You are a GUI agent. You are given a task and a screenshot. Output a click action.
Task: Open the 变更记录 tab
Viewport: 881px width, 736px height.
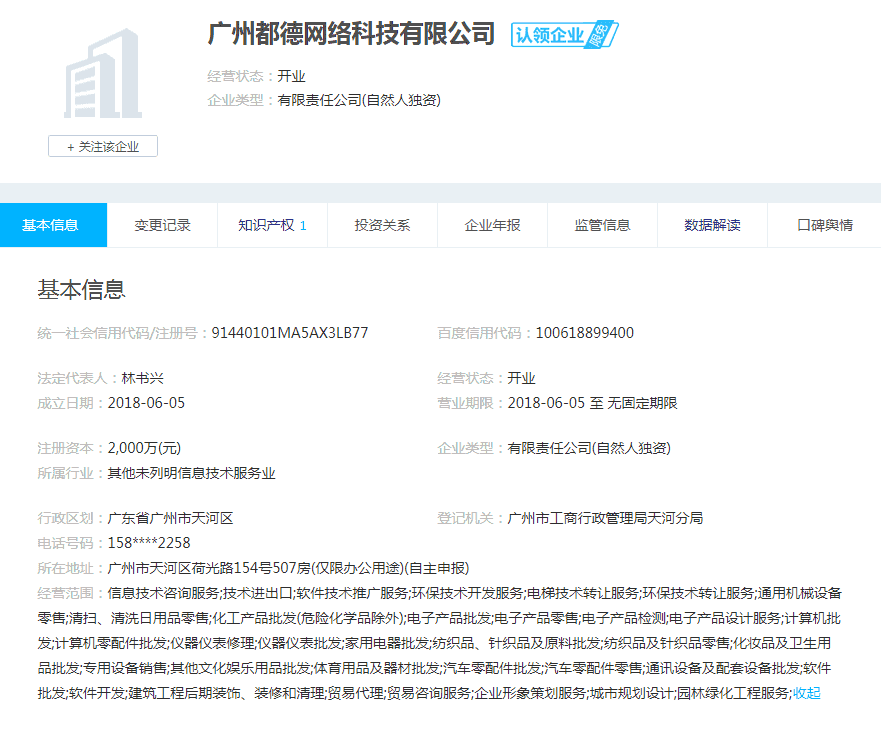[x=162, y=225]
